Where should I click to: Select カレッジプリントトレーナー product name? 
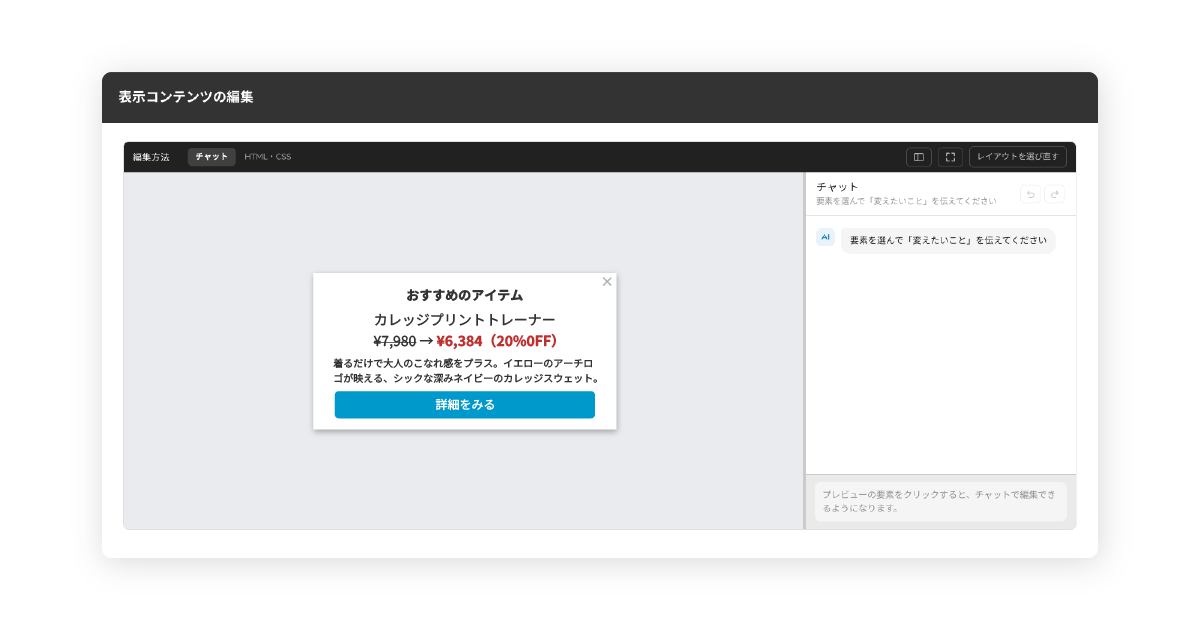coord(465,320)
